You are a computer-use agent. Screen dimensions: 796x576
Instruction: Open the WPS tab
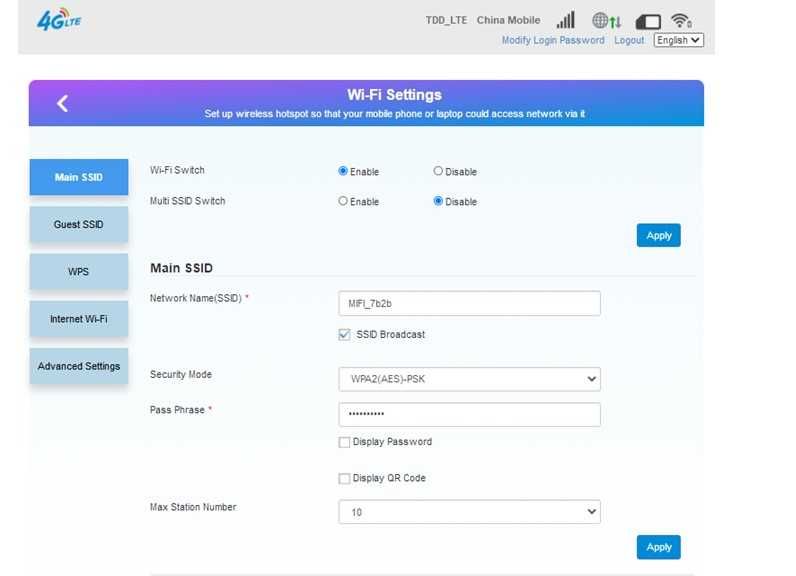[79, 272]
